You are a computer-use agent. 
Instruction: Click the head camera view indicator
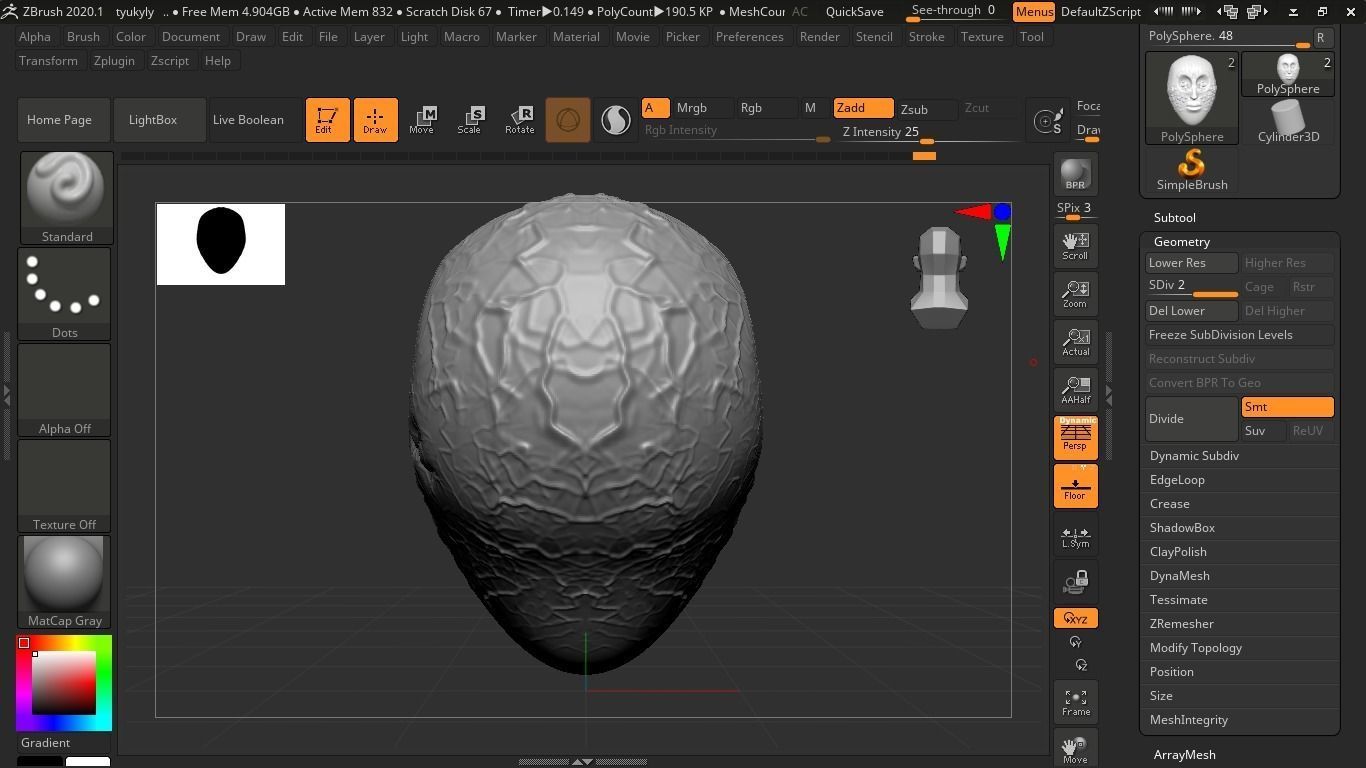(x=939, y=278)
